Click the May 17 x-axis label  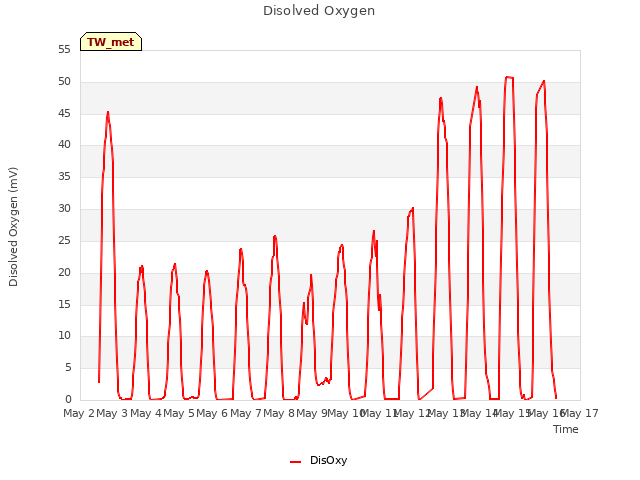(580, 413)
